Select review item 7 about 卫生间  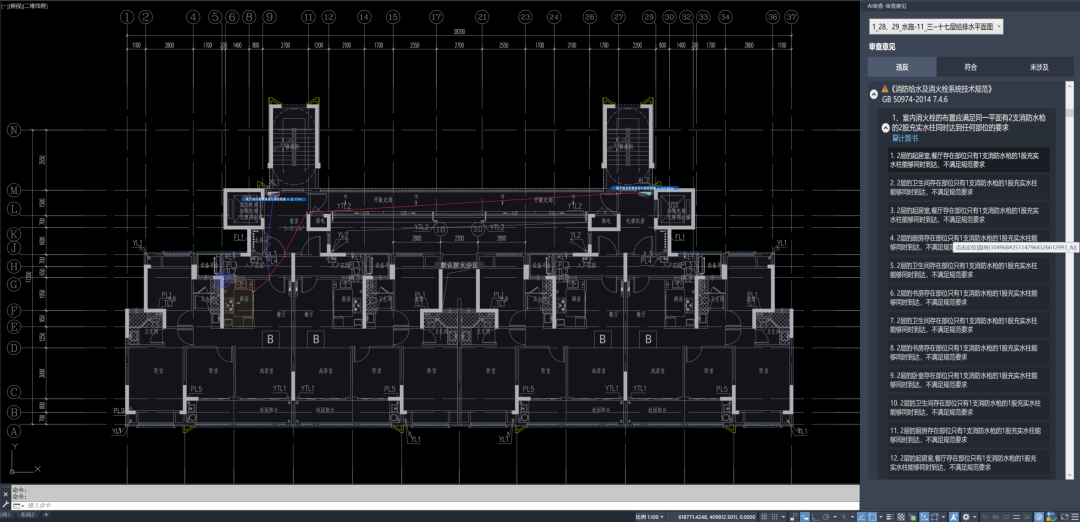pos(968,325)
